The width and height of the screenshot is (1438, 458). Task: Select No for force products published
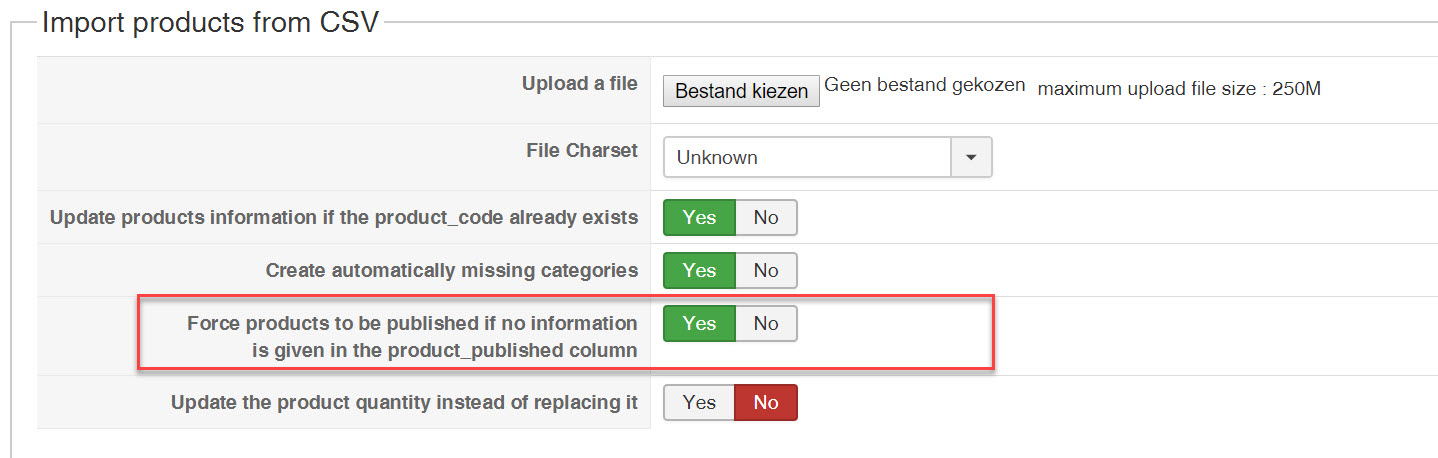(766, 323)
